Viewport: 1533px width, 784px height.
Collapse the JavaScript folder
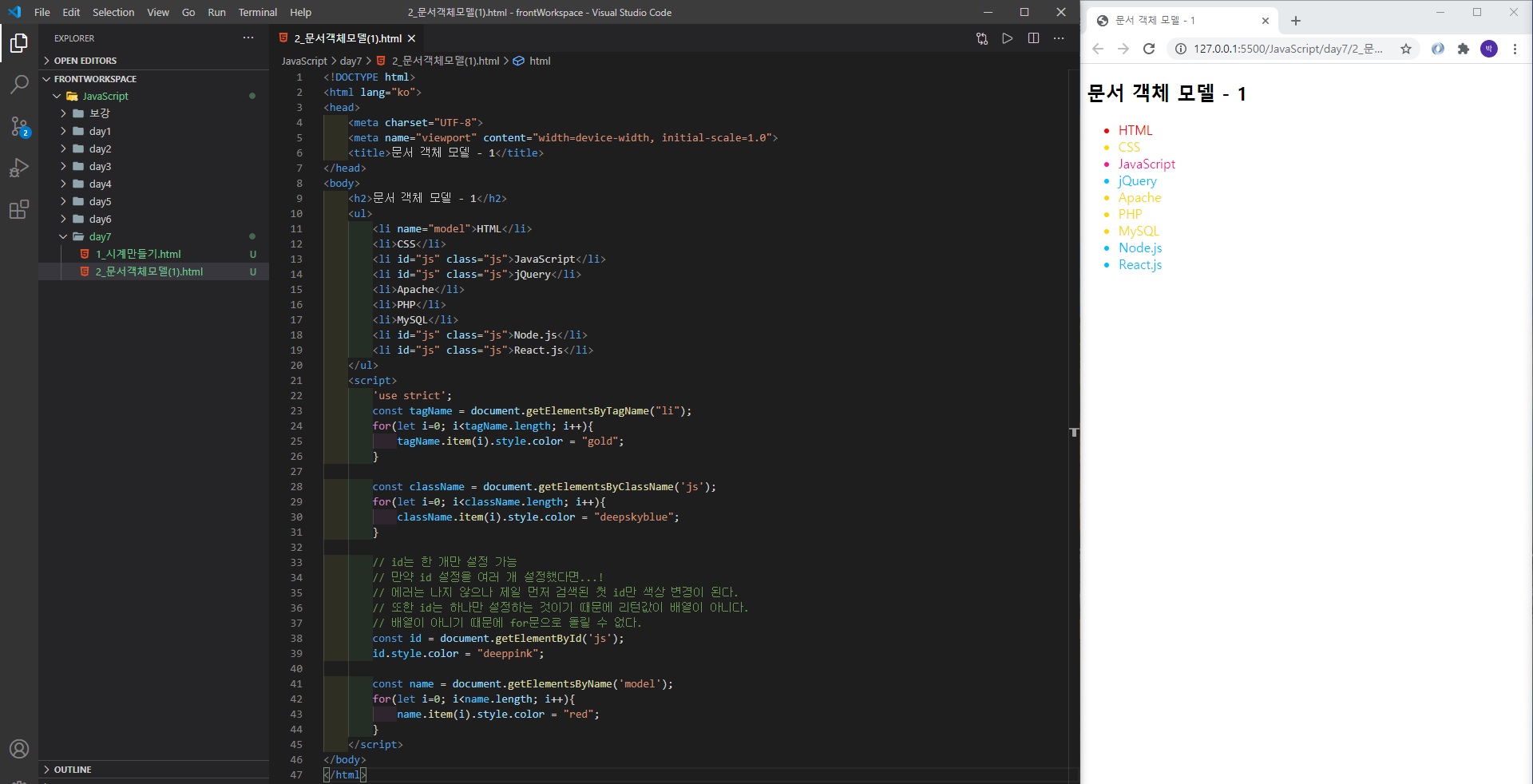(x=153, y=96)
